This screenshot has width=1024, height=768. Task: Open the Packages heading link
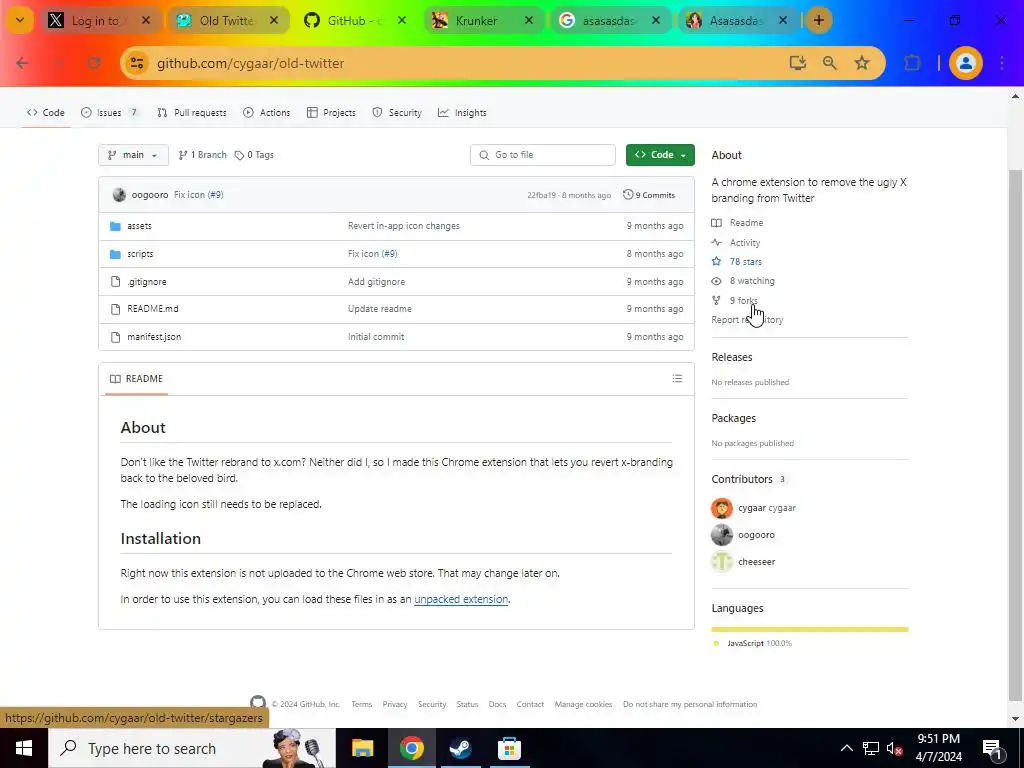[x=733, y=418]
